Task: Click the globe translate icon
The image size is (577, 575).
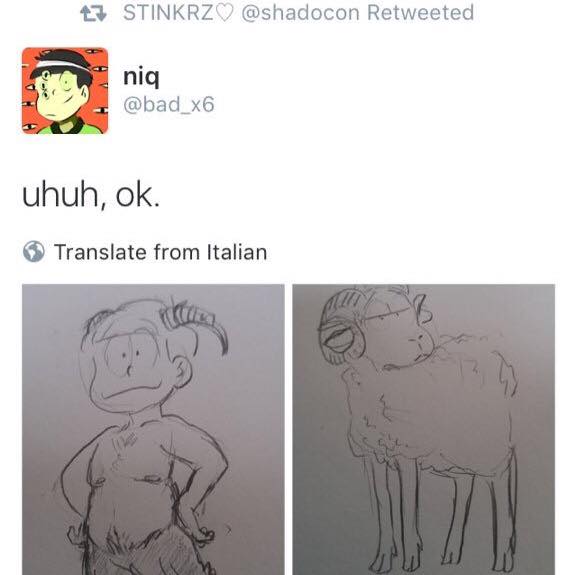Action: (33, 252)
